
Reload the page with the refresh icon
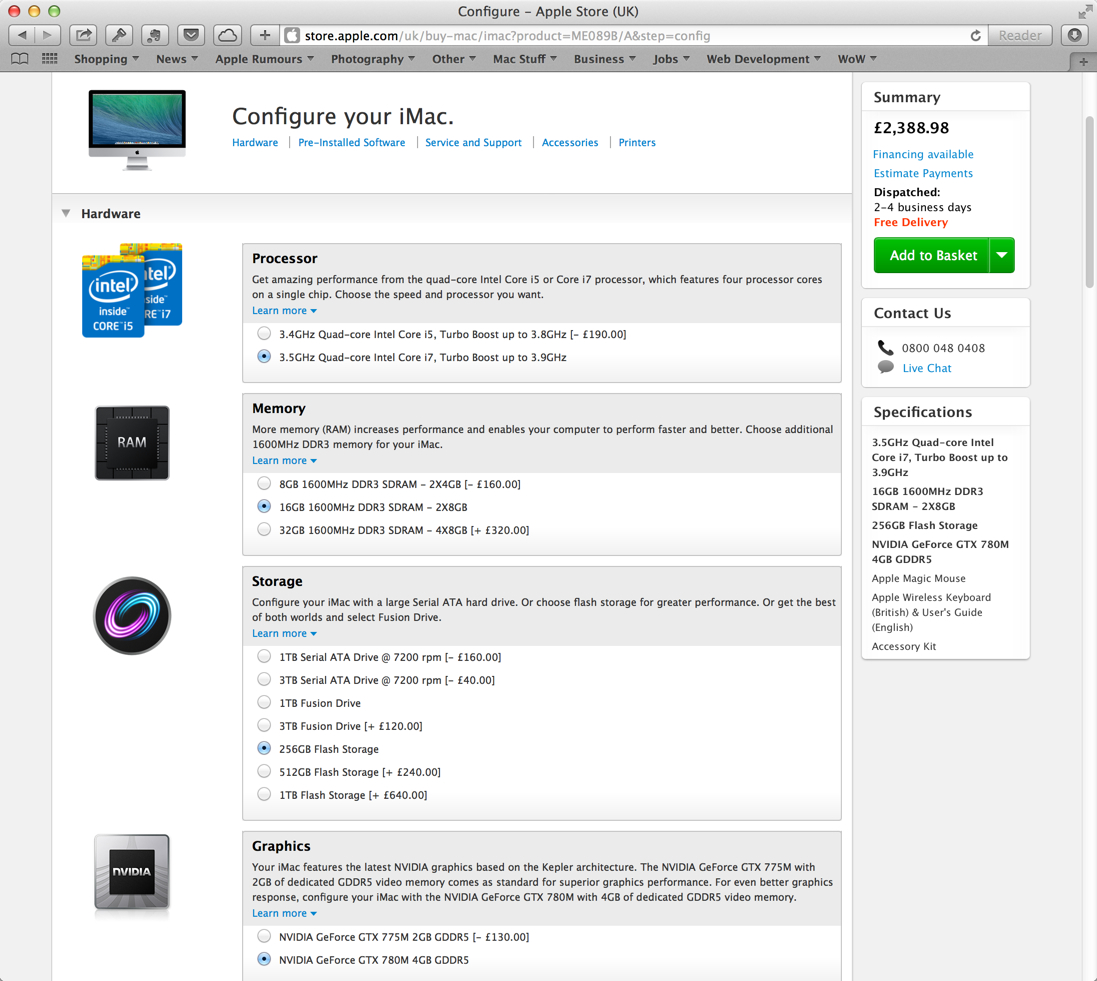pos(975,36)
